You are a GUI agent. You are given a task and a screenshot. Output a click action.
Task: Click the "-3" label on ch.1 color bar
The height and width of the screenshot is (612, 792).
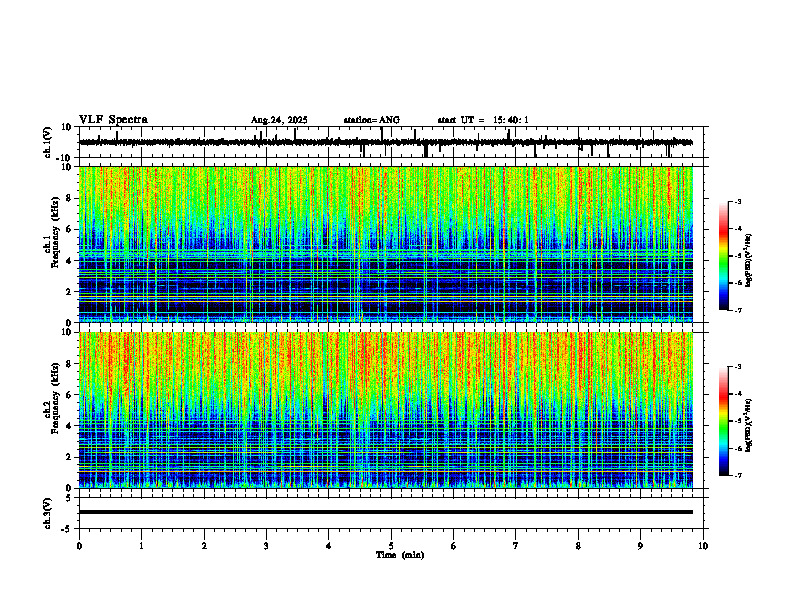738,201
